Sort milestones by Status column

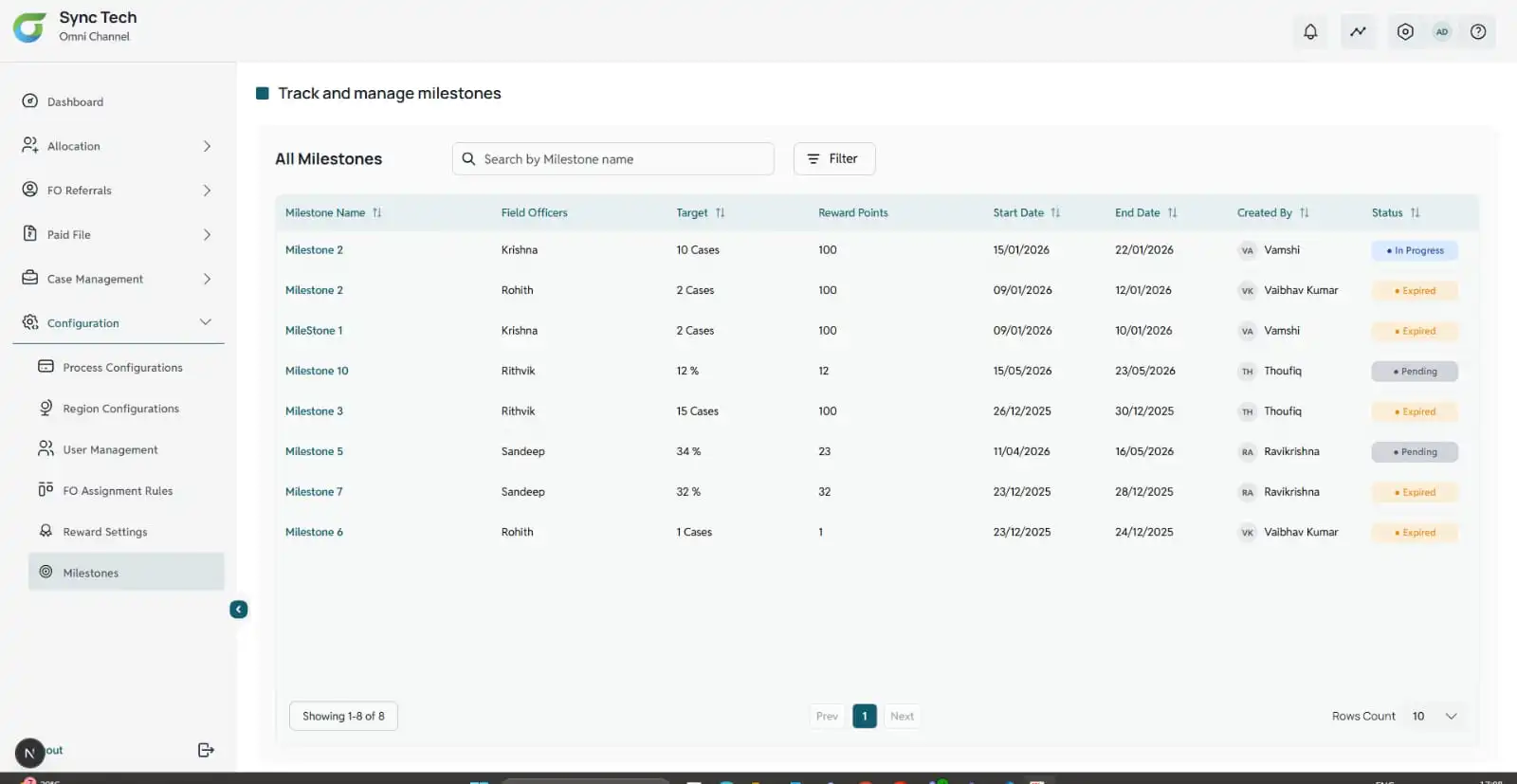1415,212
